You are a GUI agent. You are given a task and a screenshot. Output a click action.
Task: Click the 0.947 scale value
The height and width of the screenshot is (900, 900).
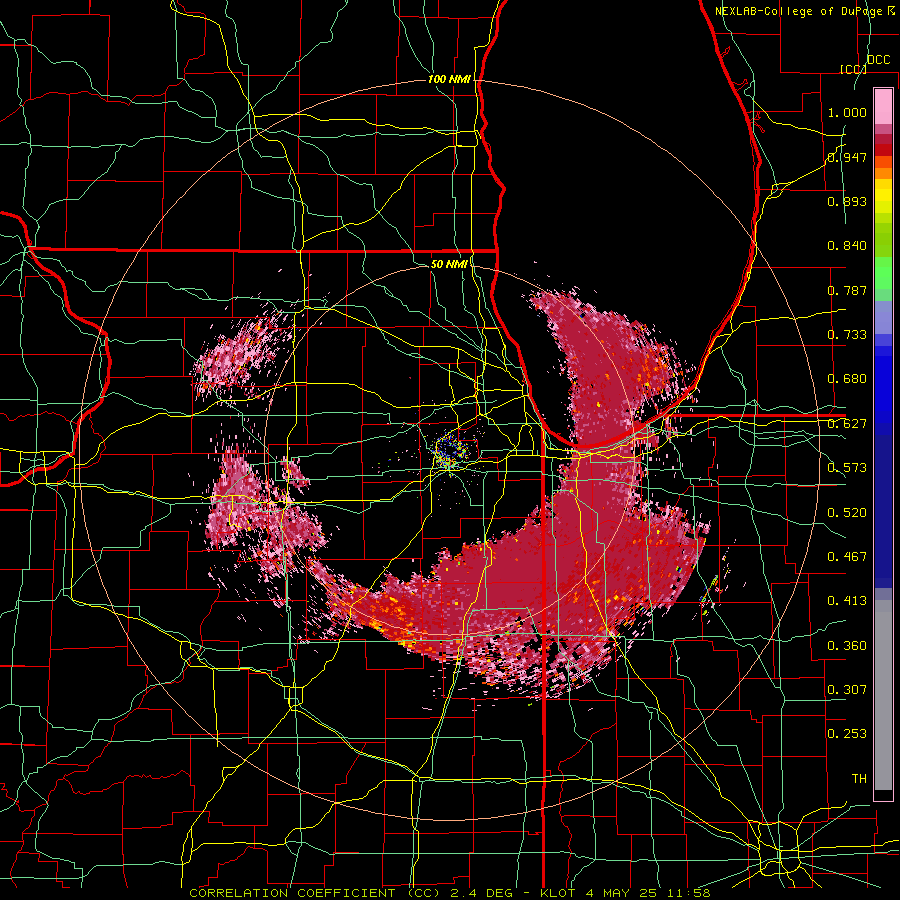pos(847,157)
